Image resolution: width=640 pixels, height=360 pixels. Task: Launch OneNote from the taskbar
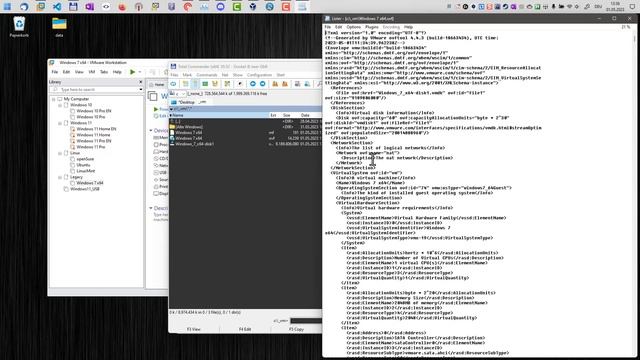pos(89,7)
